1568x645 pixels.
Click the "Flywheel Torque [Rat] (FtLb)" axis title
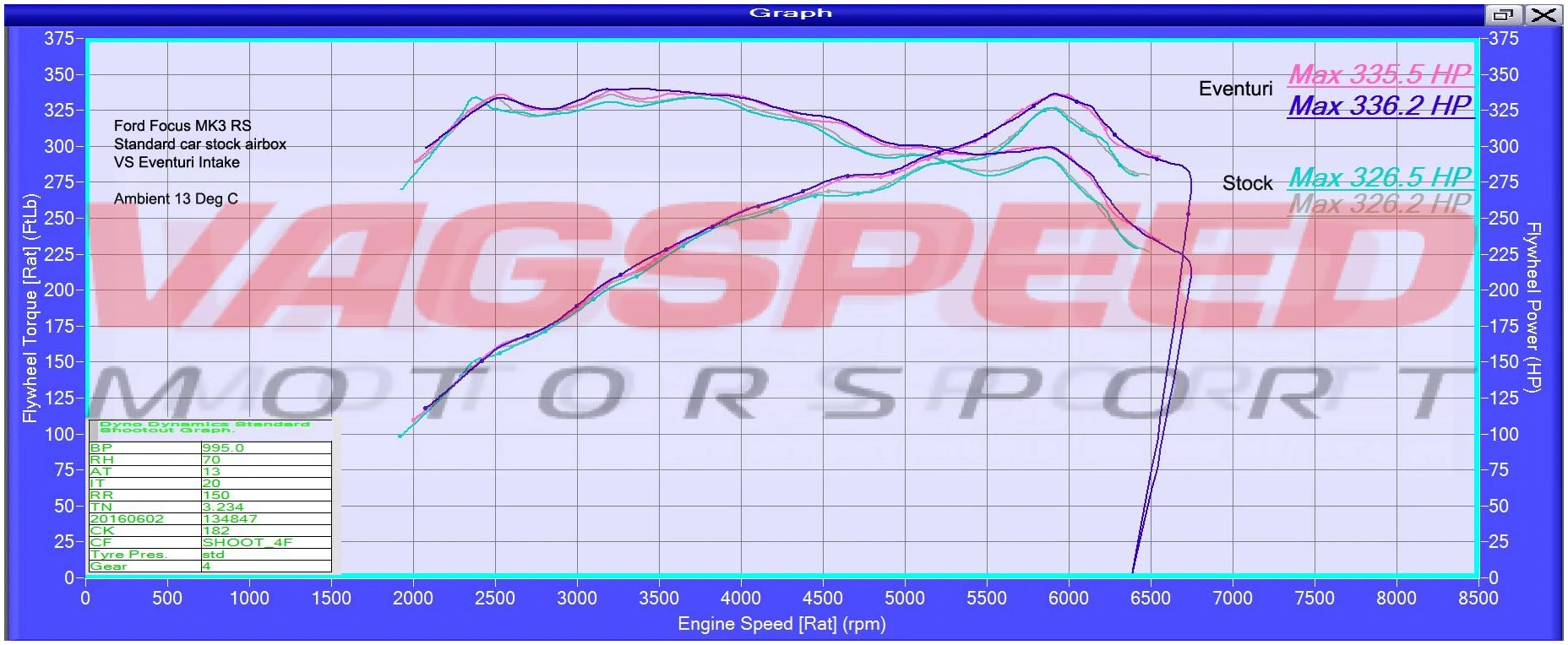click(x=30, y=308)
